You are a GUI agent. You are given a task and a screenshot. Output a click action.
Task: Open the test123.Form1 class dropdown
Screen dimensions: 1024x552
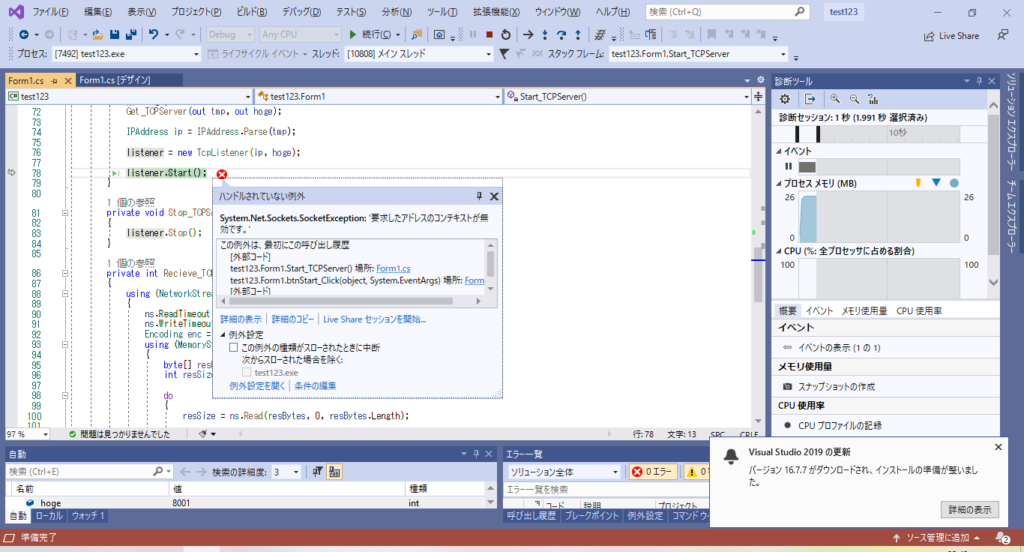point(379,97)
